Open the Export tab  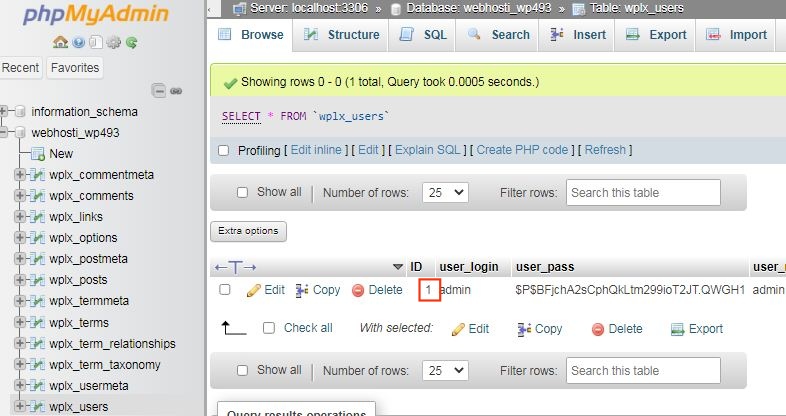[x=655, y=35]
